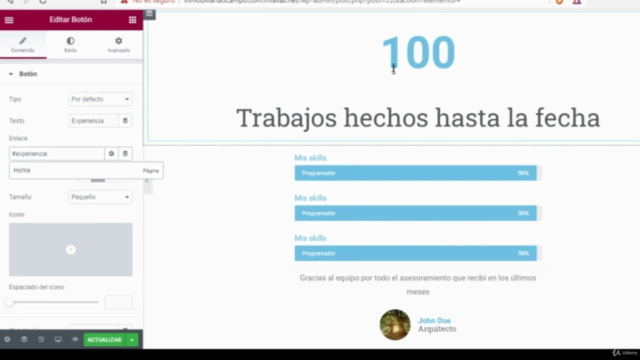Click the browser address bar

point(322,2)
